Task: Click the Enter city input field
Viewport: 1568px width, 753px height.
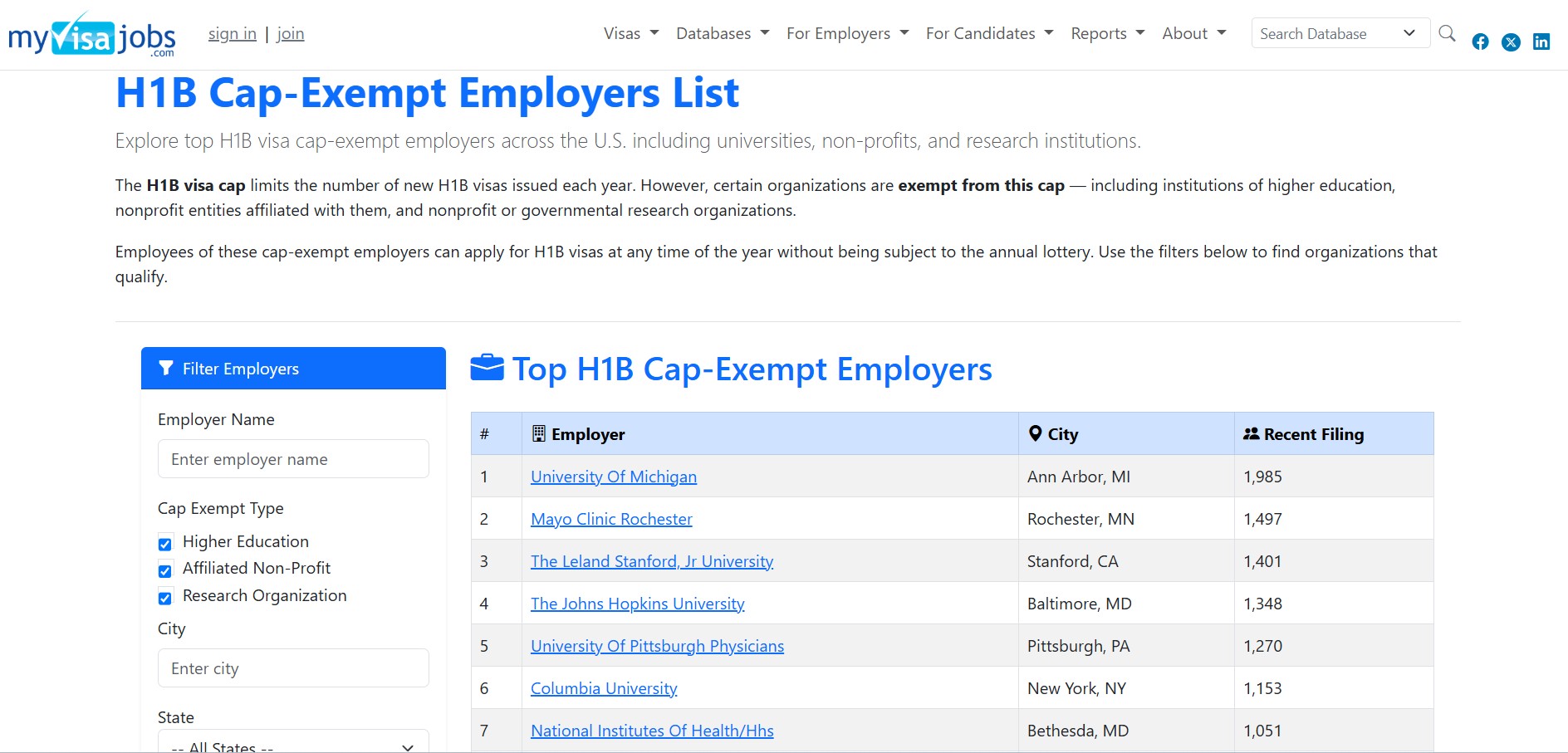Action: (x=293, y=668)
